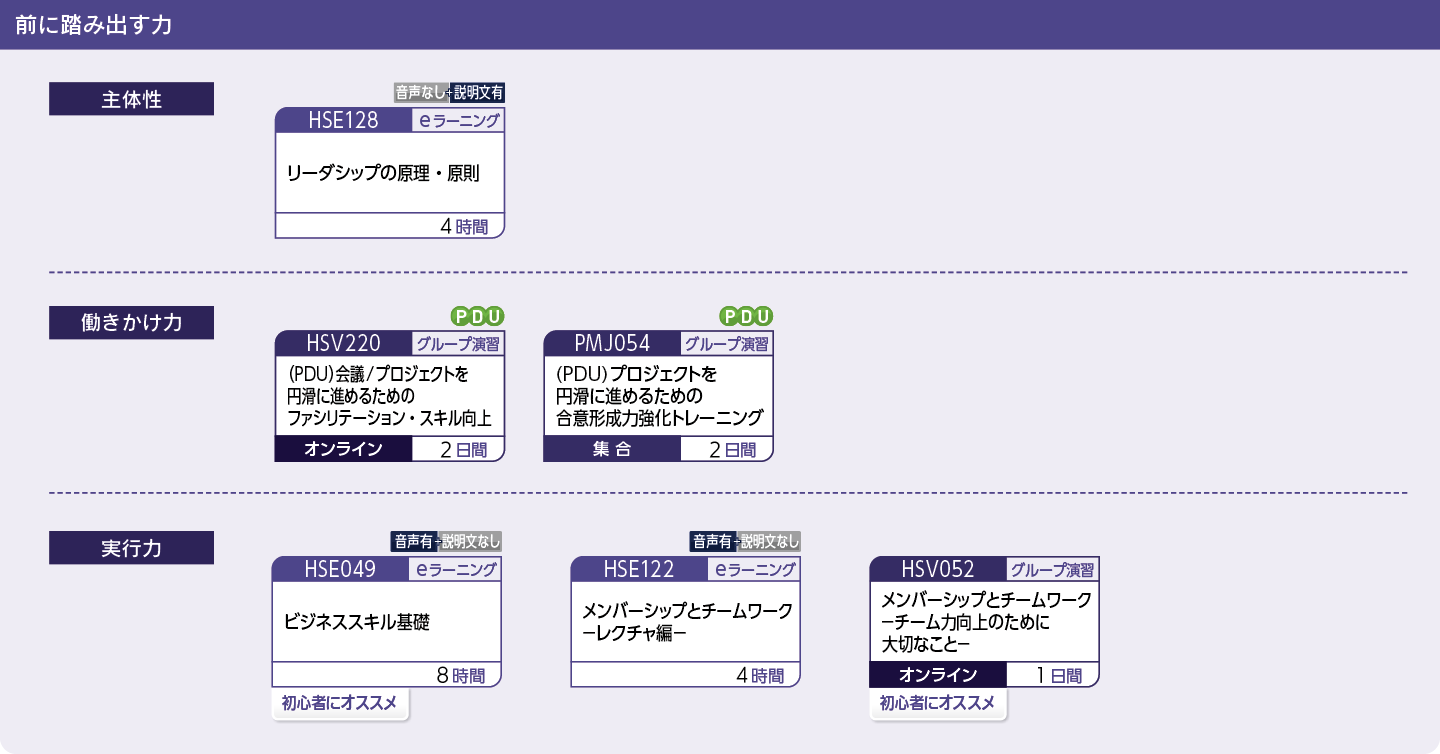Screen dimensions: 1440x754
Task: Click eラーニング label on HSE122
Action: click(x=754, y=570)
